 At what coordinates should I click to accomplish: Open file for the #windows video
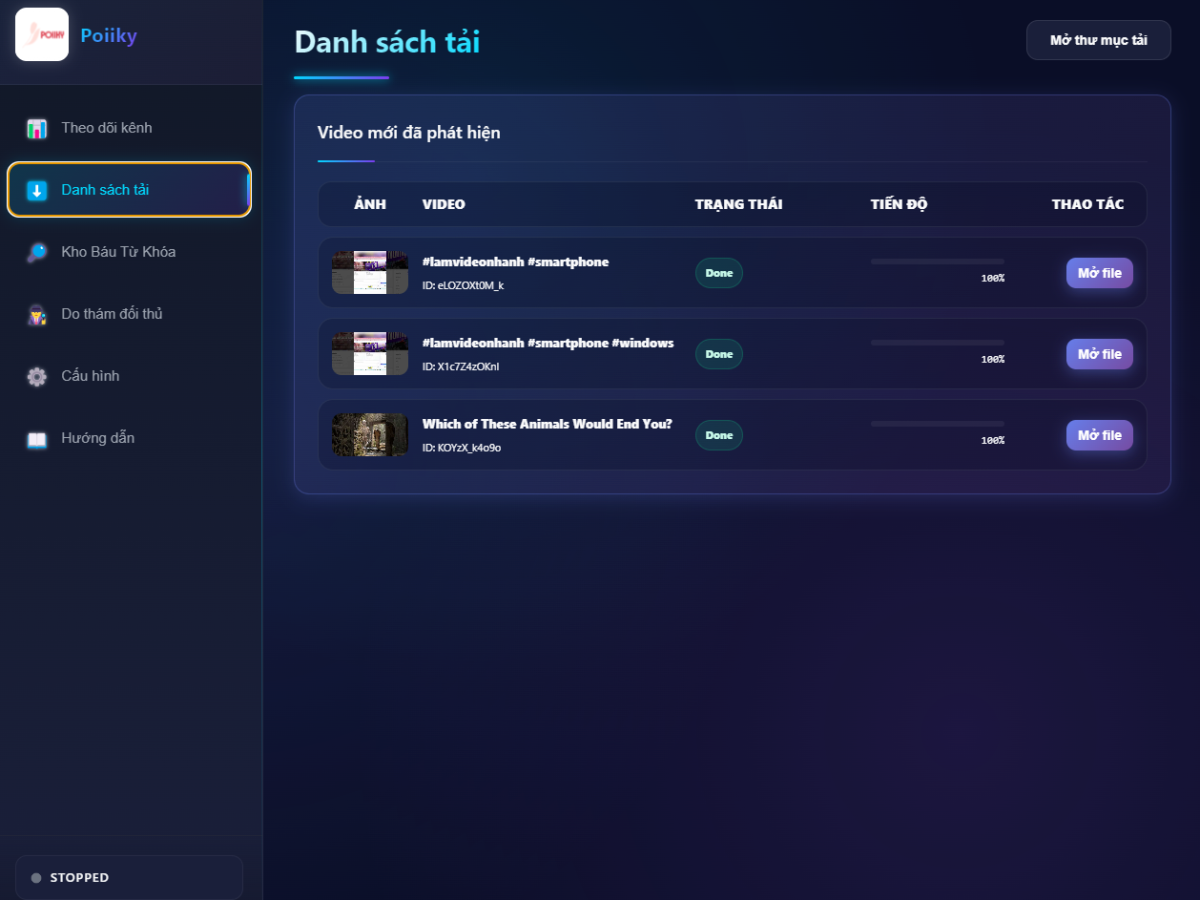click(x=1099, y=354)
